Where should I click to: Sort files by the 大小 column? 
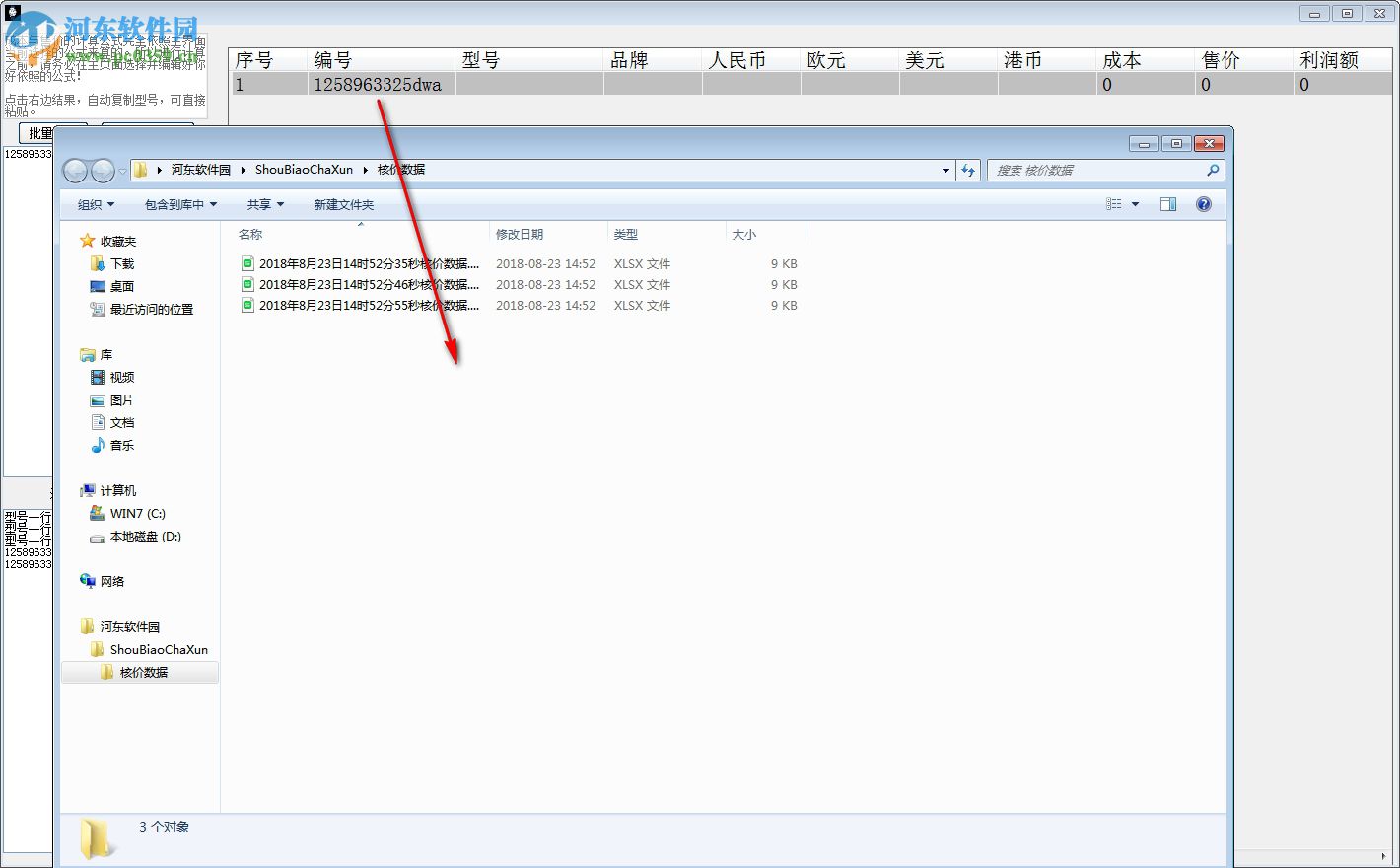tap(765, 234)
